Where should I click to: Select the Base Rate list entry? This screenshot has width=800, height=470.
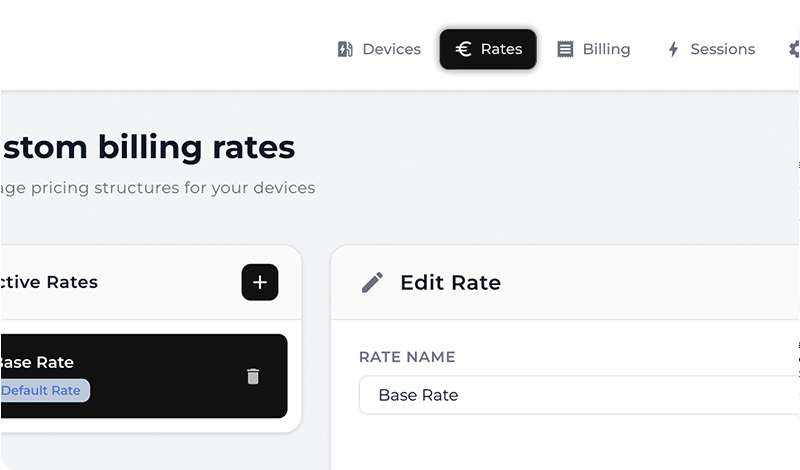(120, 363)
